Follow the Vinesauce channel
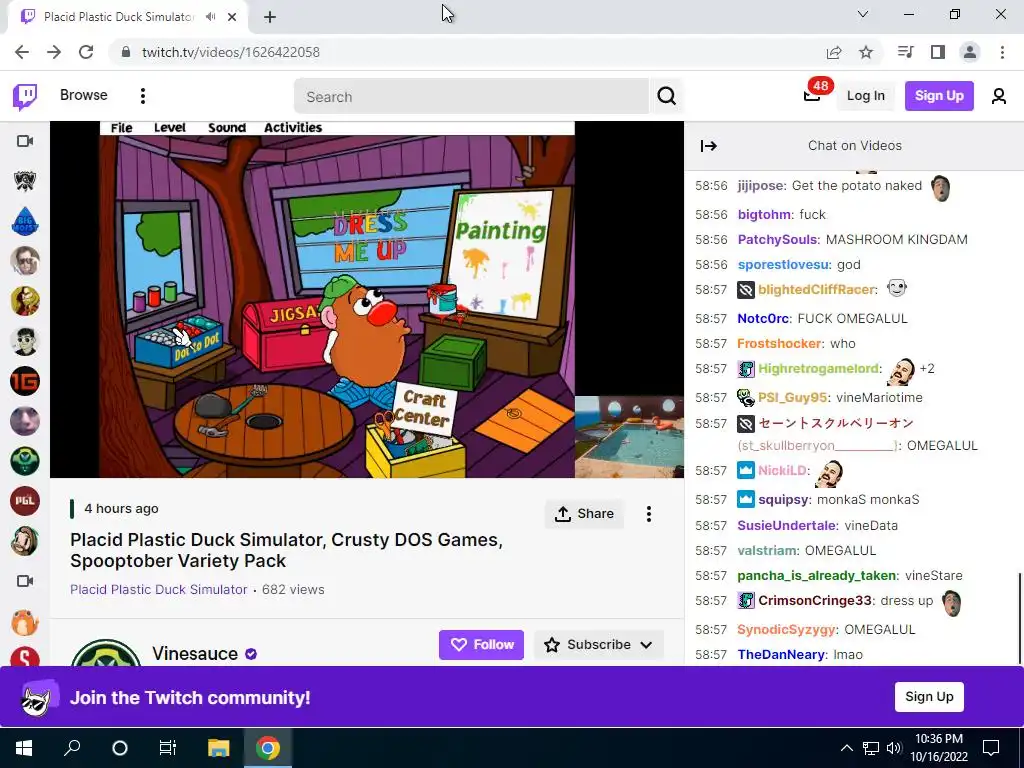The image size is (1024, 768). click(x=481, y=645)
